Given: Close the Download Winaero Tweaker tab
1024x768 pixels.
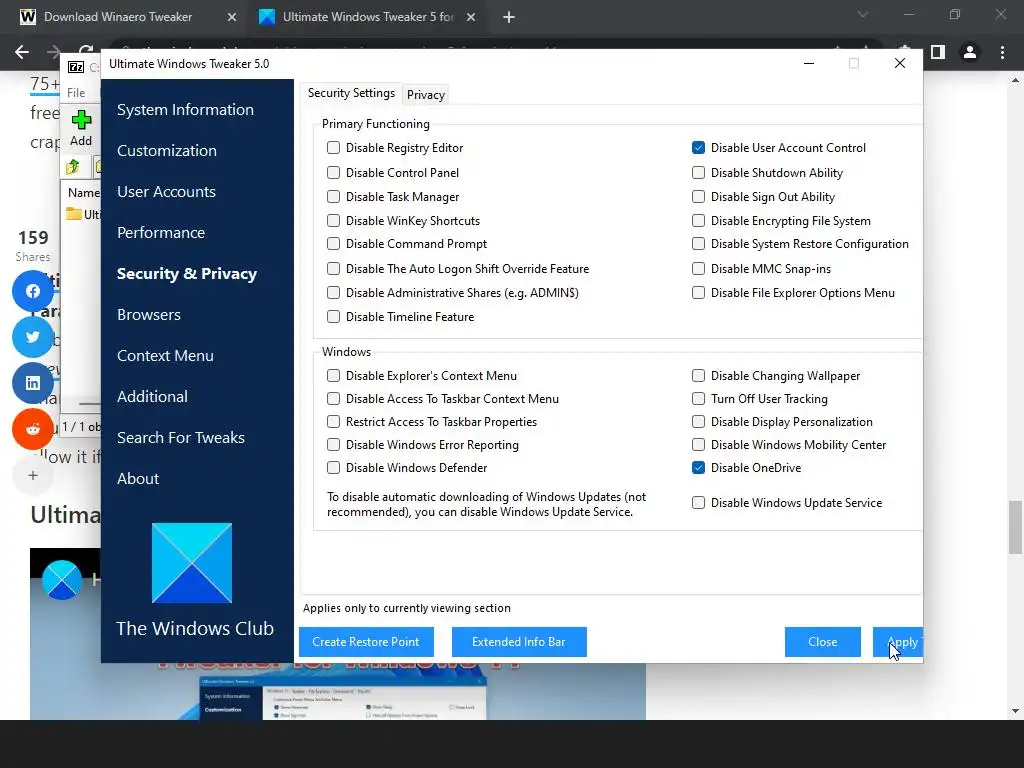Looking at the screenshot, I should [232, 17].
